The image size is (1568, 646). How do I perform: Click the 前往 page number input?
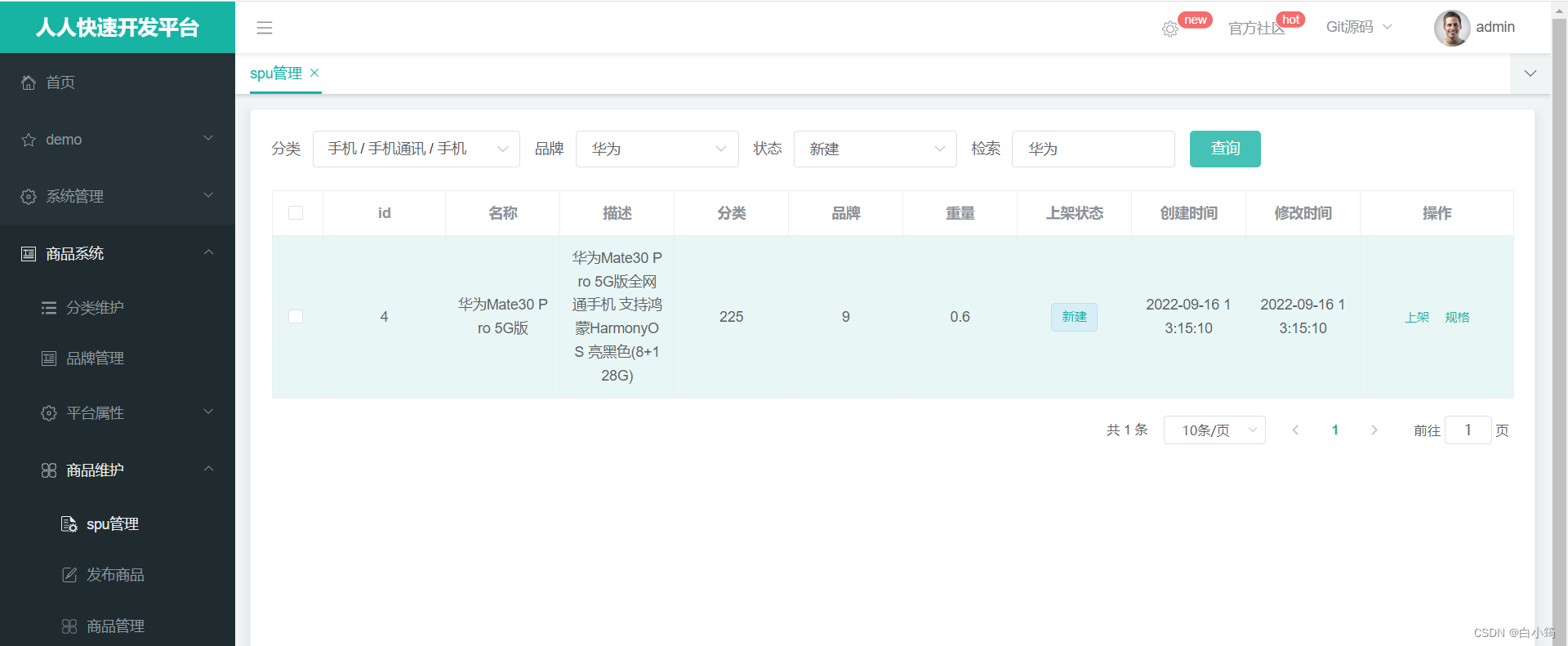[x=1468, y=430]
